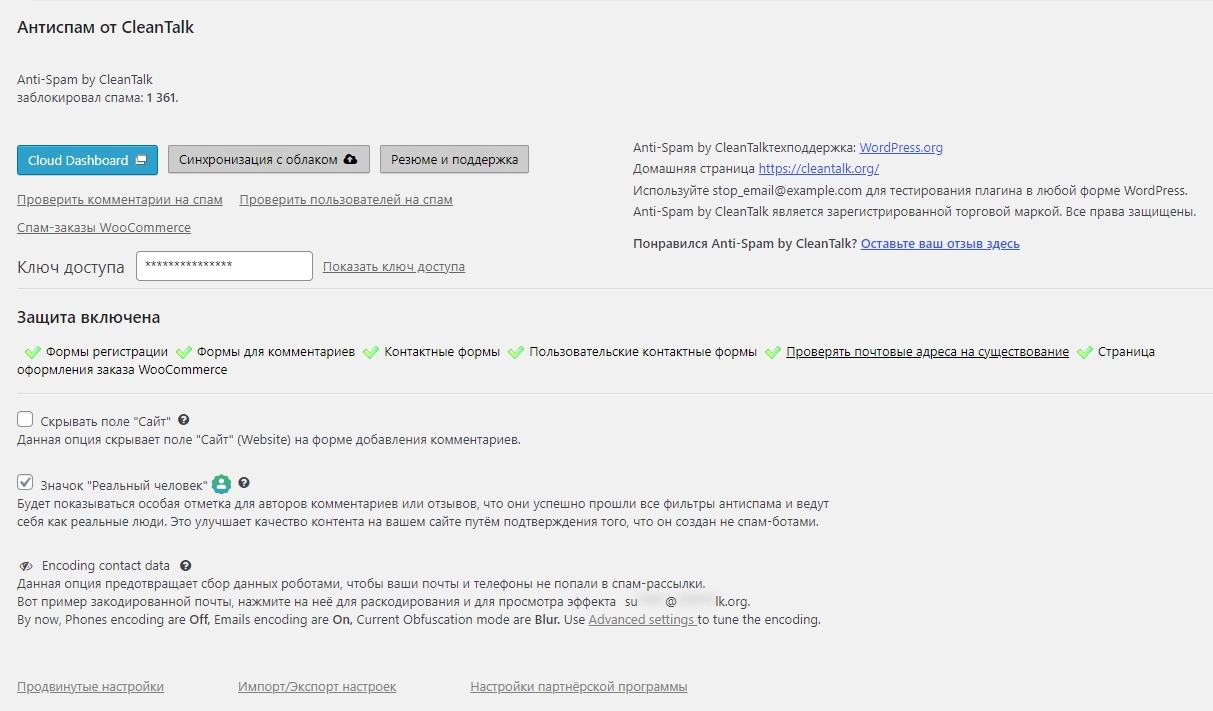Click green checkmark beside 'Контактные формы'
Viewport: 1213px width, 711px height.
372,352
